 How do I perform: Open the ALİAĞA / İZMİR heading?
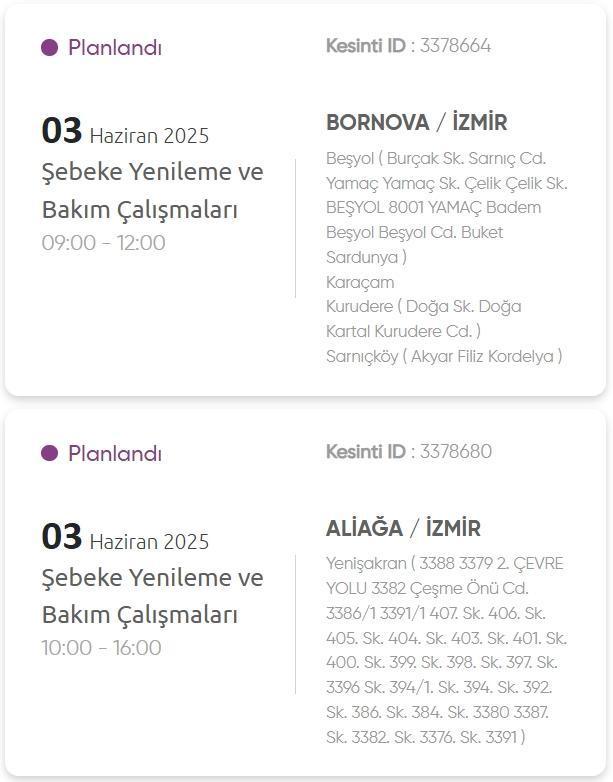(x=403, y=528)
